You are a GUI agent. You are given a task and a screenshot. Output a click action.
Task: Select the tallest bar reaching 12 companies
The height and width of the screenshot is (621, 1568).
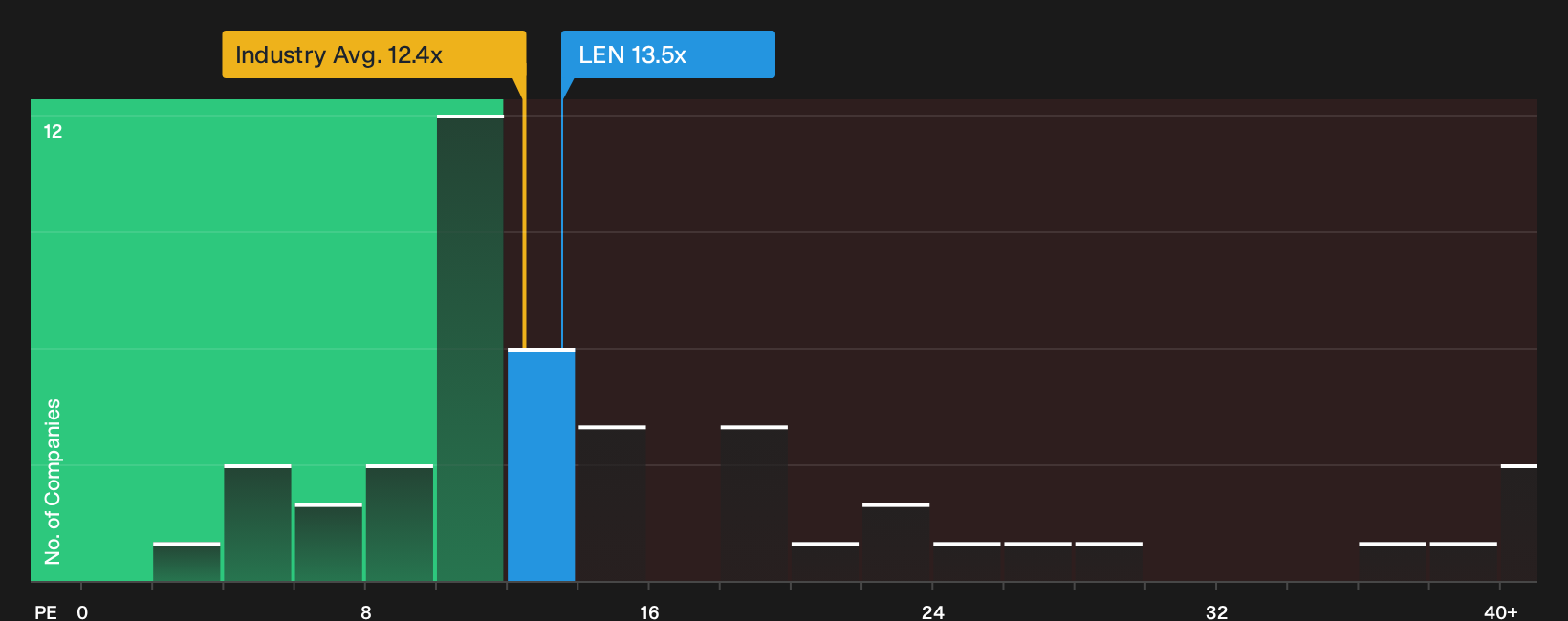click(x=470, y=348)
